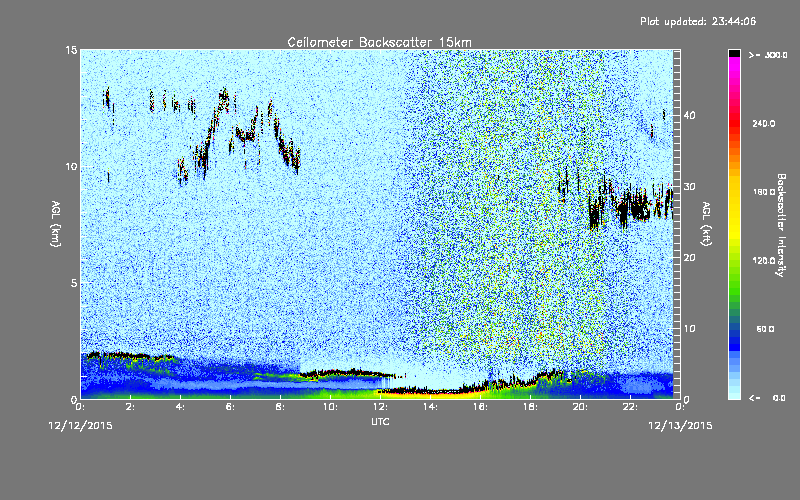Click the '12/13/2015' end date label
The height and width of the screenshot is (500, 800).
click(680, 425)
